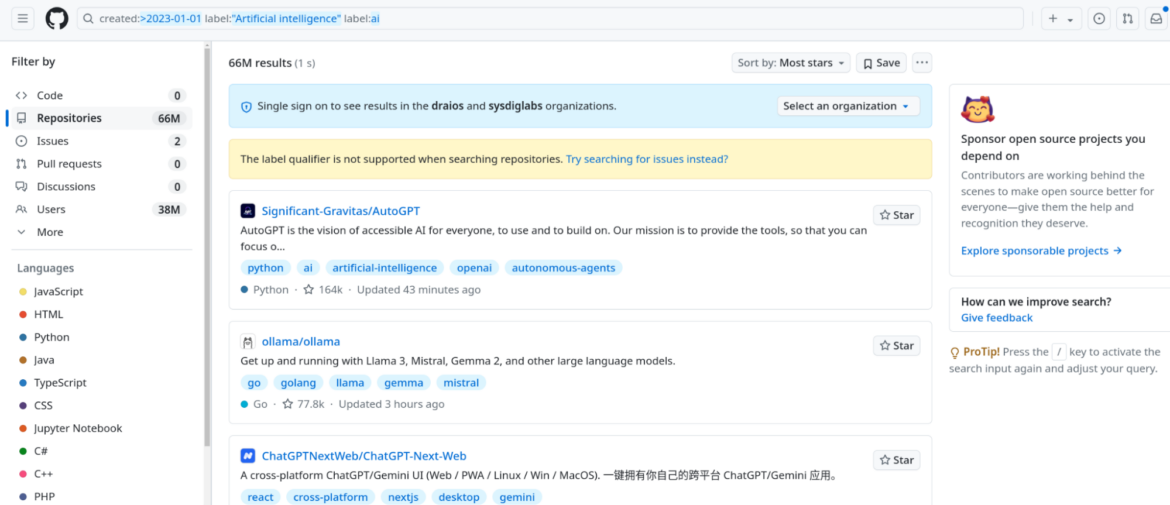The height and width of the screenshot is (505, 1170).
Task: Click the nextjs topic tag
Action: tap(404, 497)
